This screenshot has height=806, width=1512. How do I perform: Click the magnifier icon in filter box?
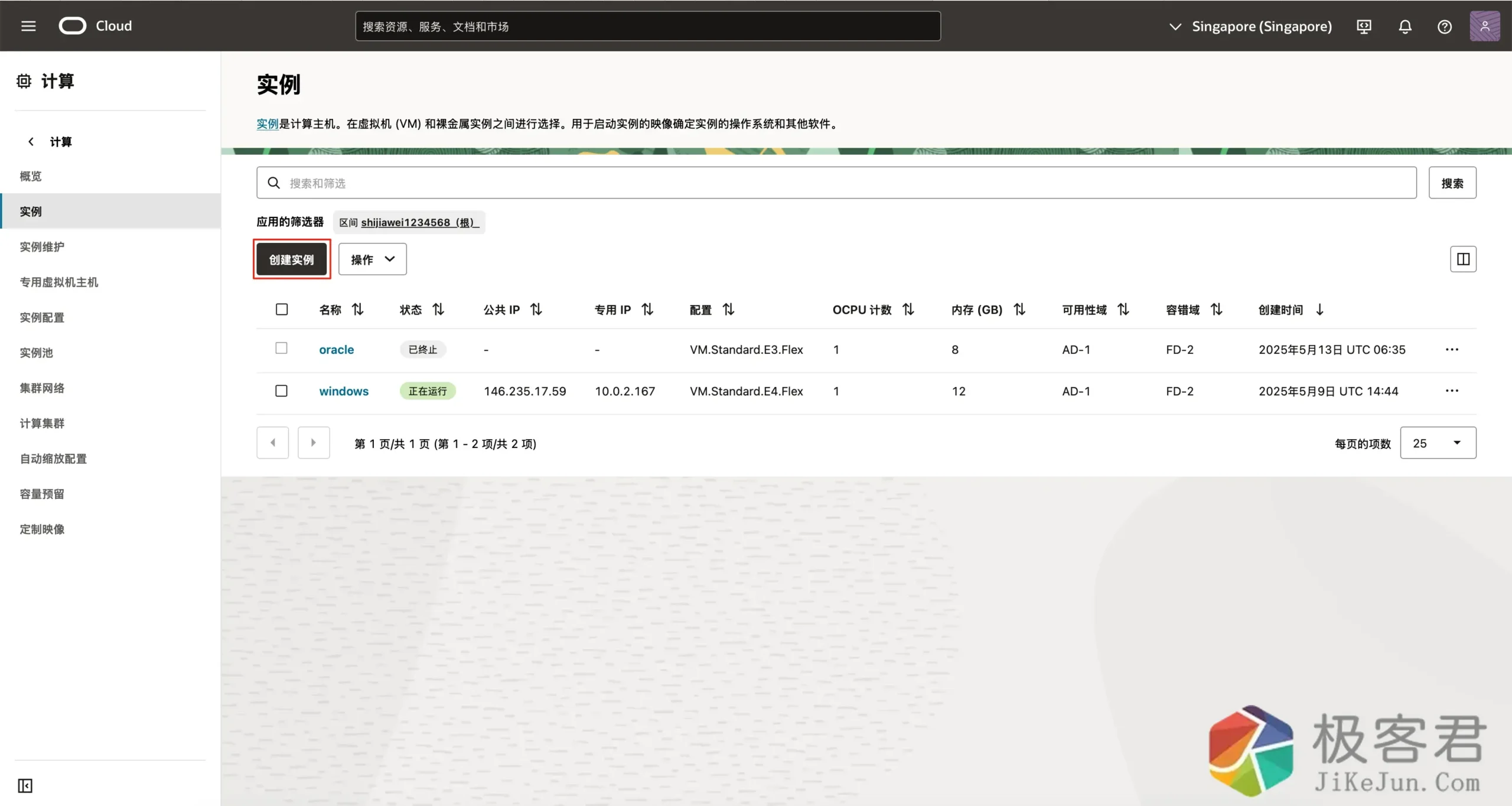click(x=273, y=183)
